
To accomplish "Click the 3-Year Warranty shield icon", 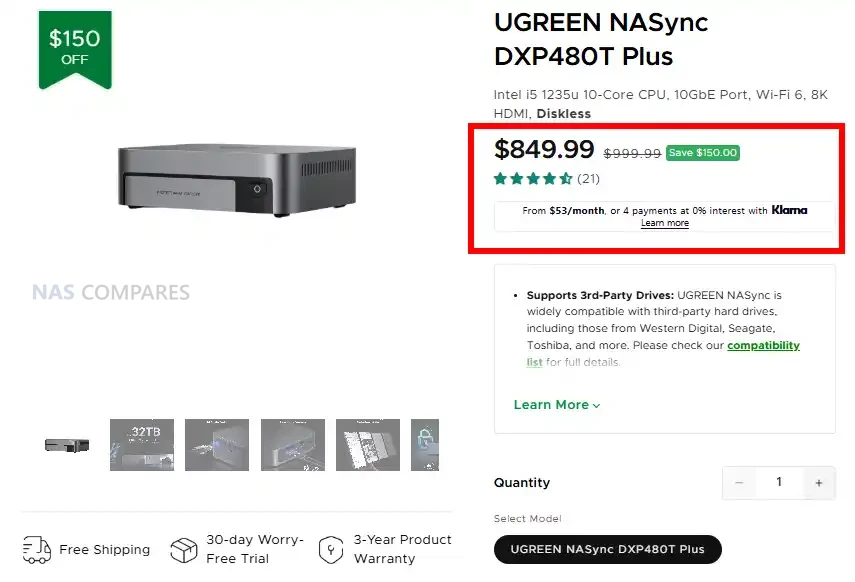I will [331, 549].
